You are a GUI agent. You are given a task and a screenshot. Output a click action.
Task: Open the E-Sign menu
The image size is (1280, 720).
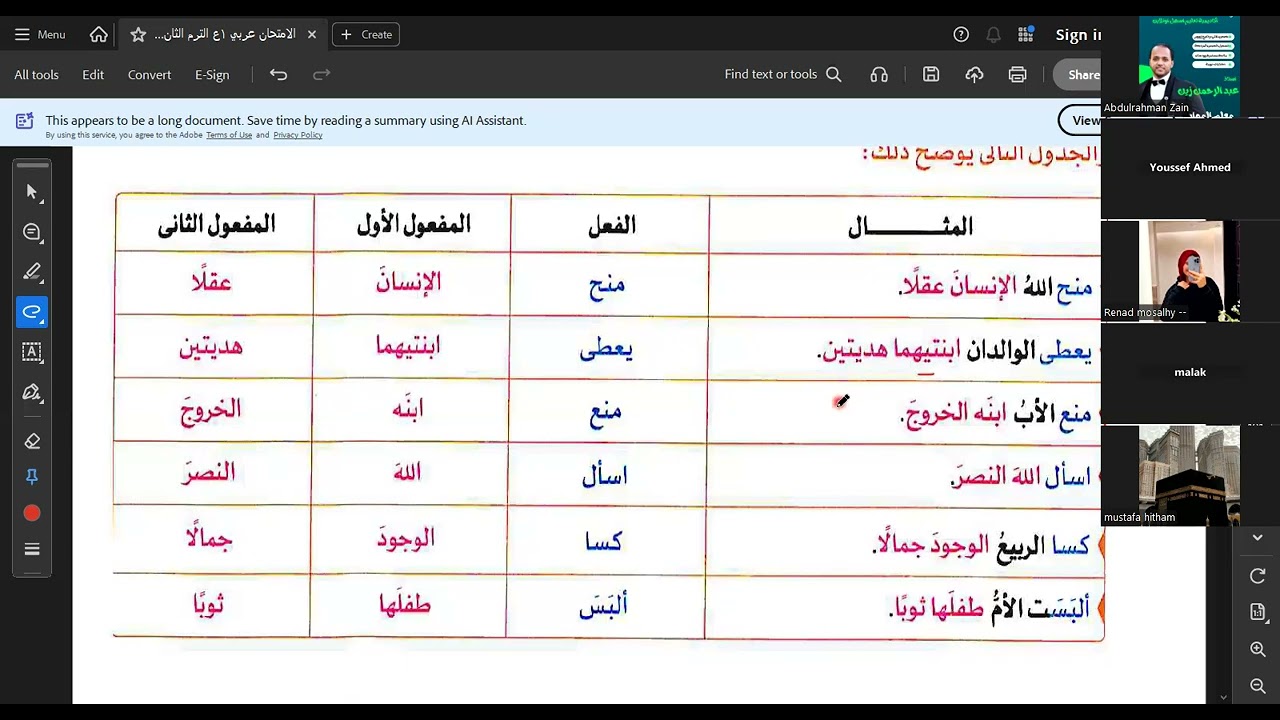click(212, 74)
